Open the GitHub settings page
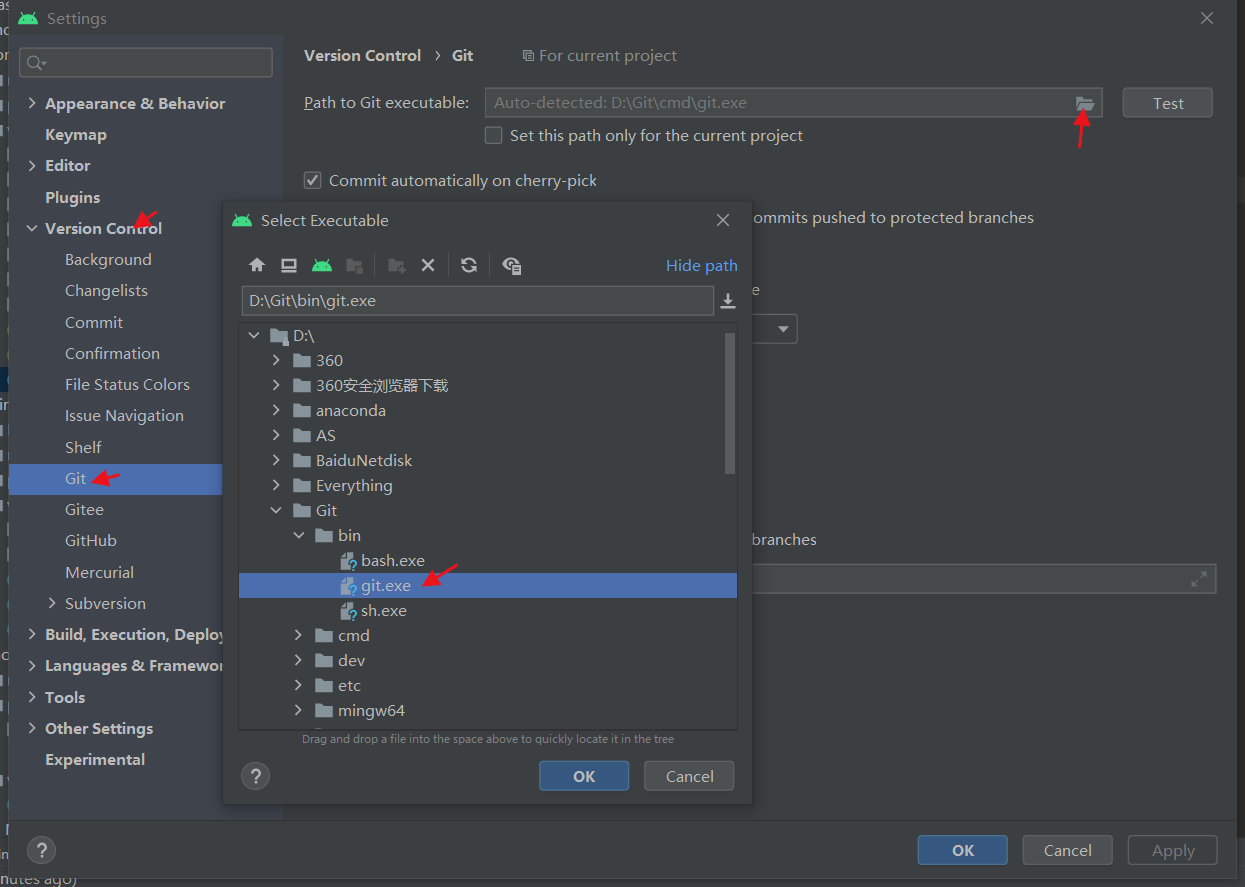1245x887 pixels. click(x=91, y=540)
